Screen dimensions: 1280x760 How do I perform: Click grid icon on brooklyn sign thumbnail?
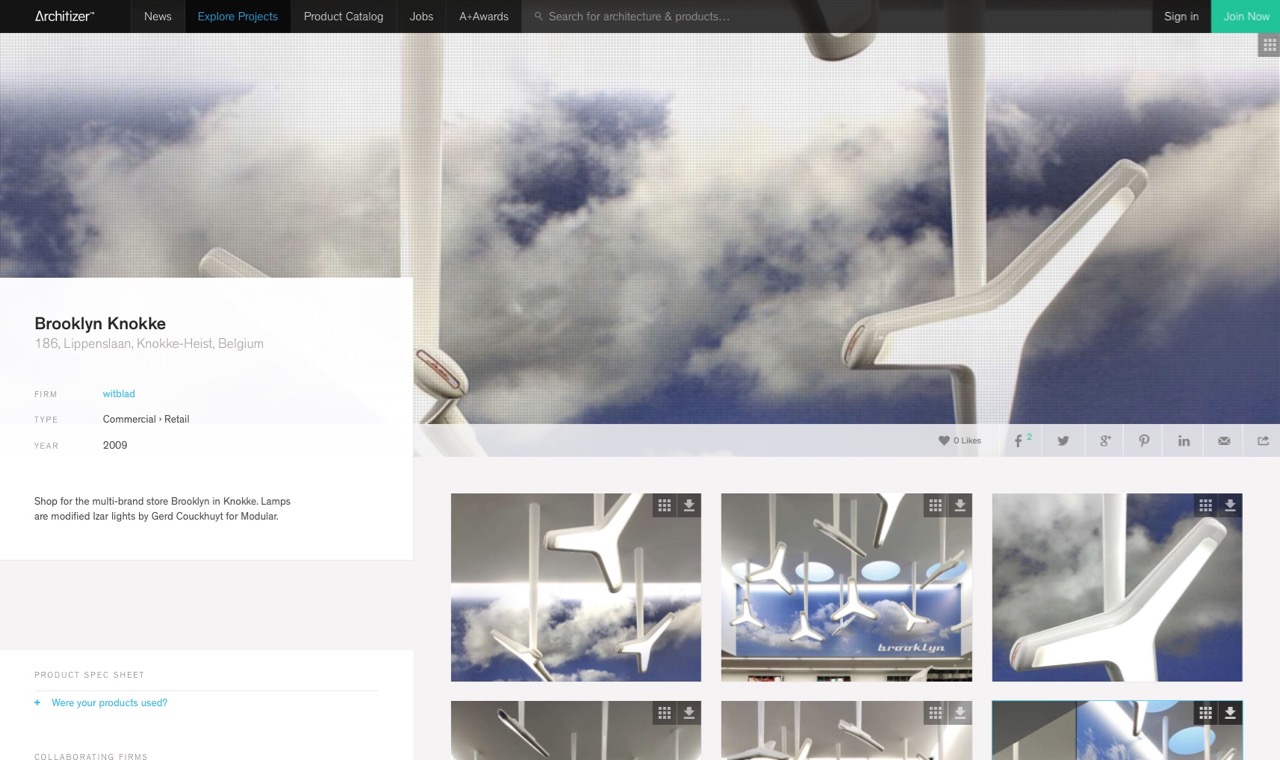(935, 505)
